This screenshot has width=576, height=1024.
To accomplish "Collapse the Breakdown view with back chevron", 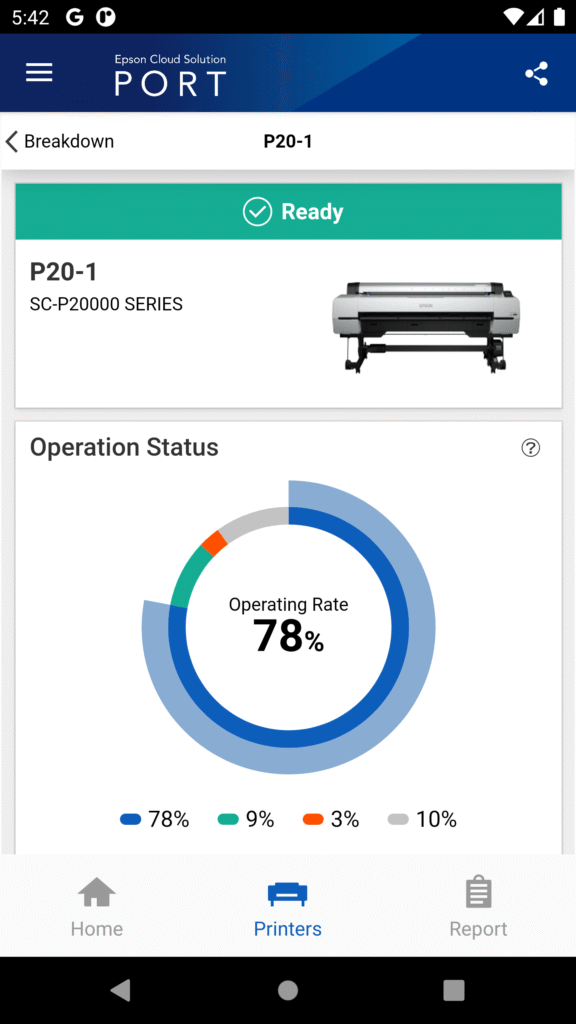I will click(x=12, y=141).
